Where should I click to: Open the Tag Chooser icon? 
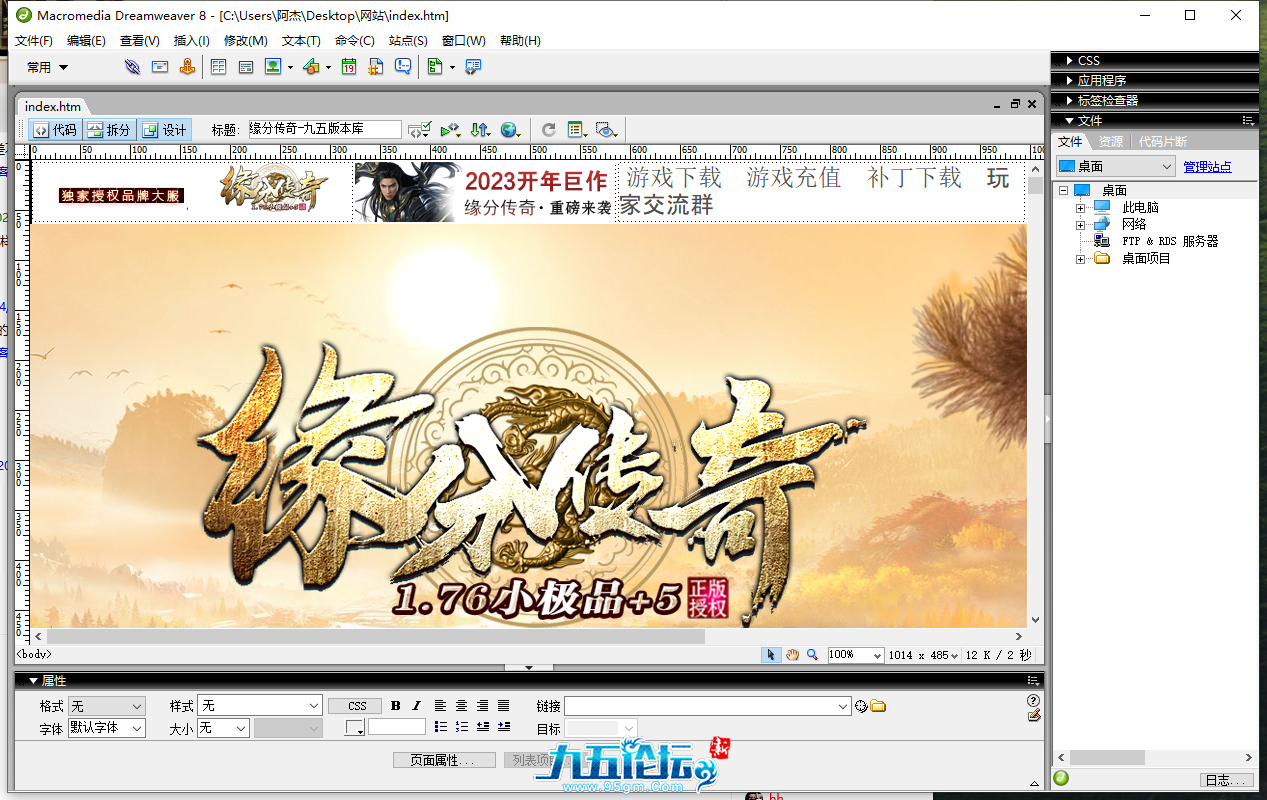(473, 67)
